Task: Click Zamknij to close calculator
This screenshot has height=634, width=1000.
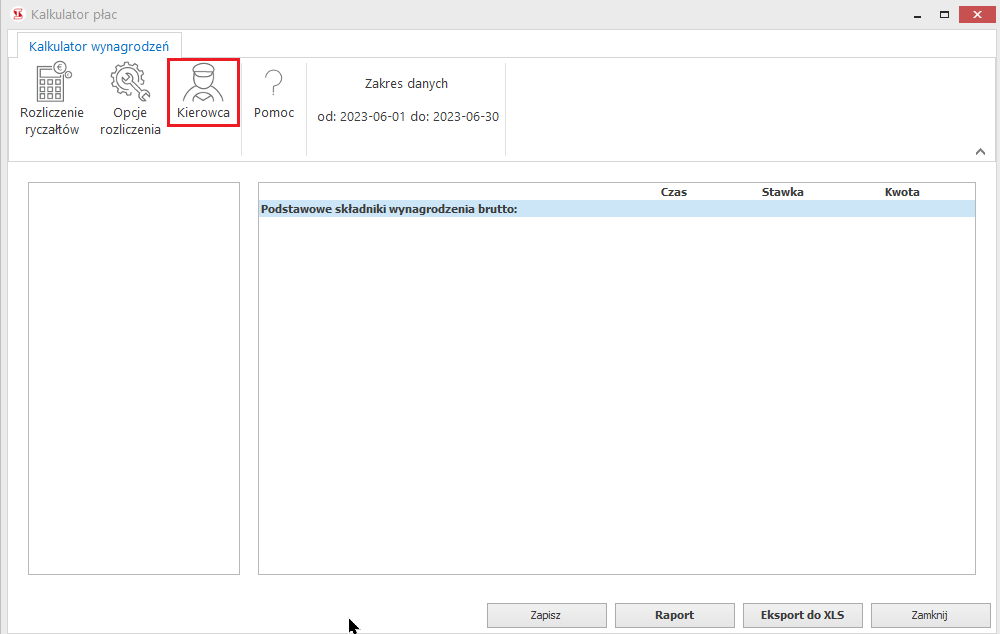Action: pos(930,615)
